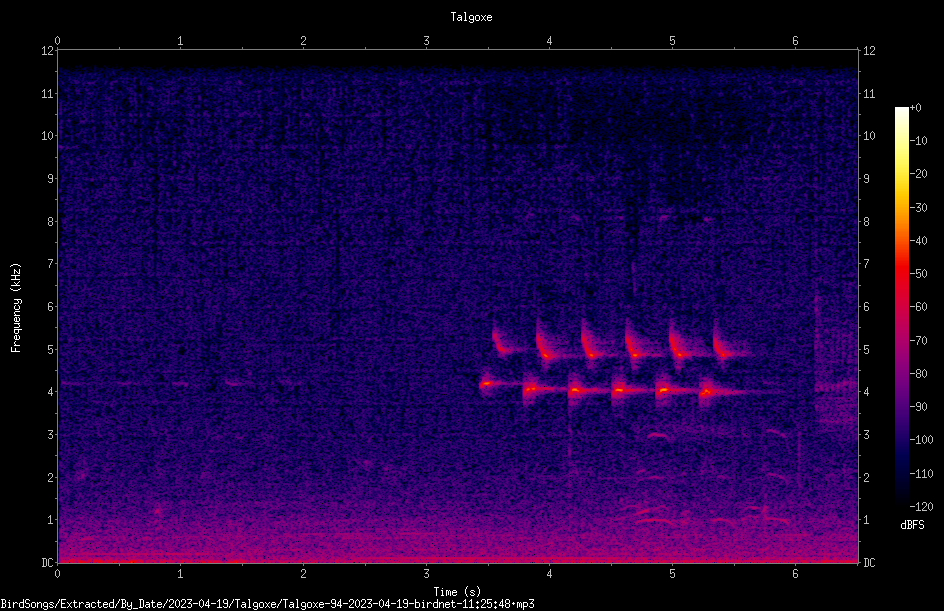This screenshot has height=611, width=944.
Task: Click the last 5 kHz note near 5.4 seconds
Action: coord(724,353)
